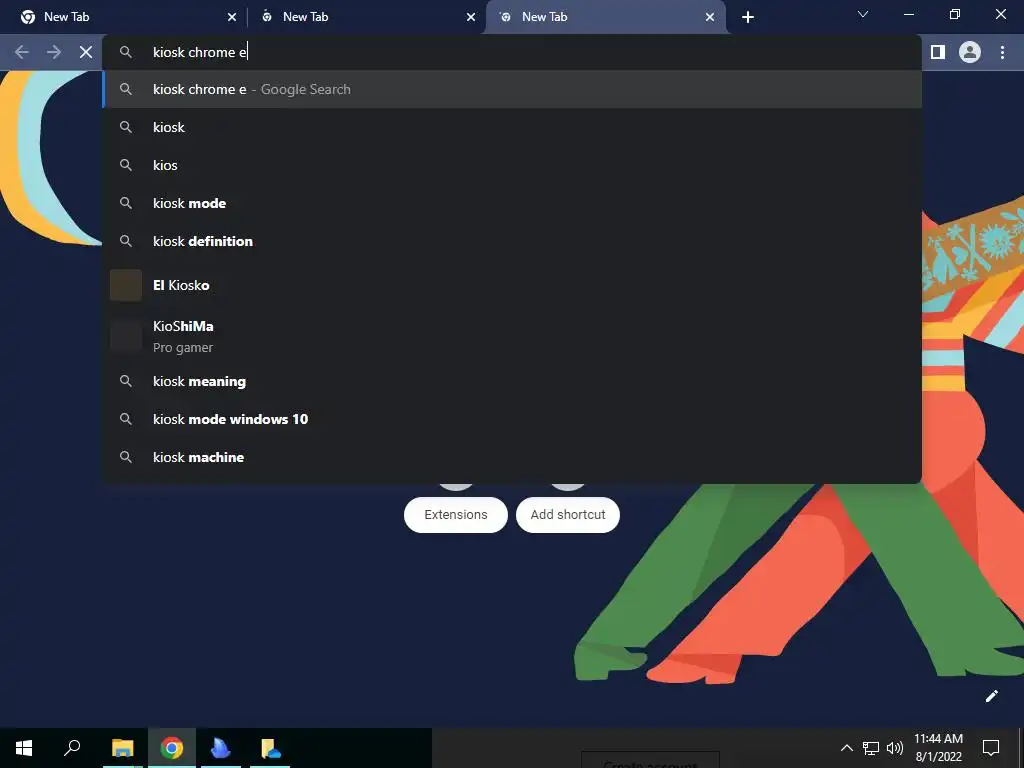
Task: Open the yellow folder cloud app in taskbar
Action: point(270,748)
